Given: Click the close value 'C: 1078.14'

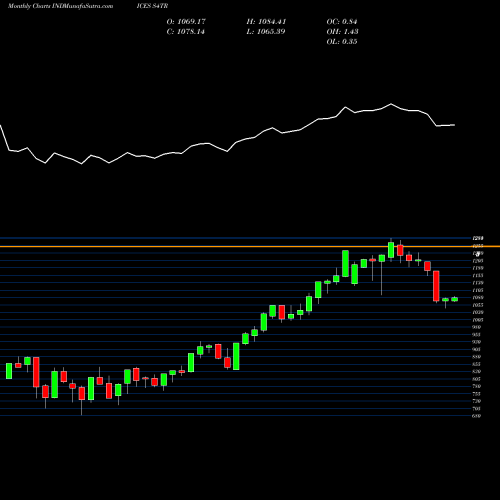Looking at the screenshot, I should [x=186, y=32].
